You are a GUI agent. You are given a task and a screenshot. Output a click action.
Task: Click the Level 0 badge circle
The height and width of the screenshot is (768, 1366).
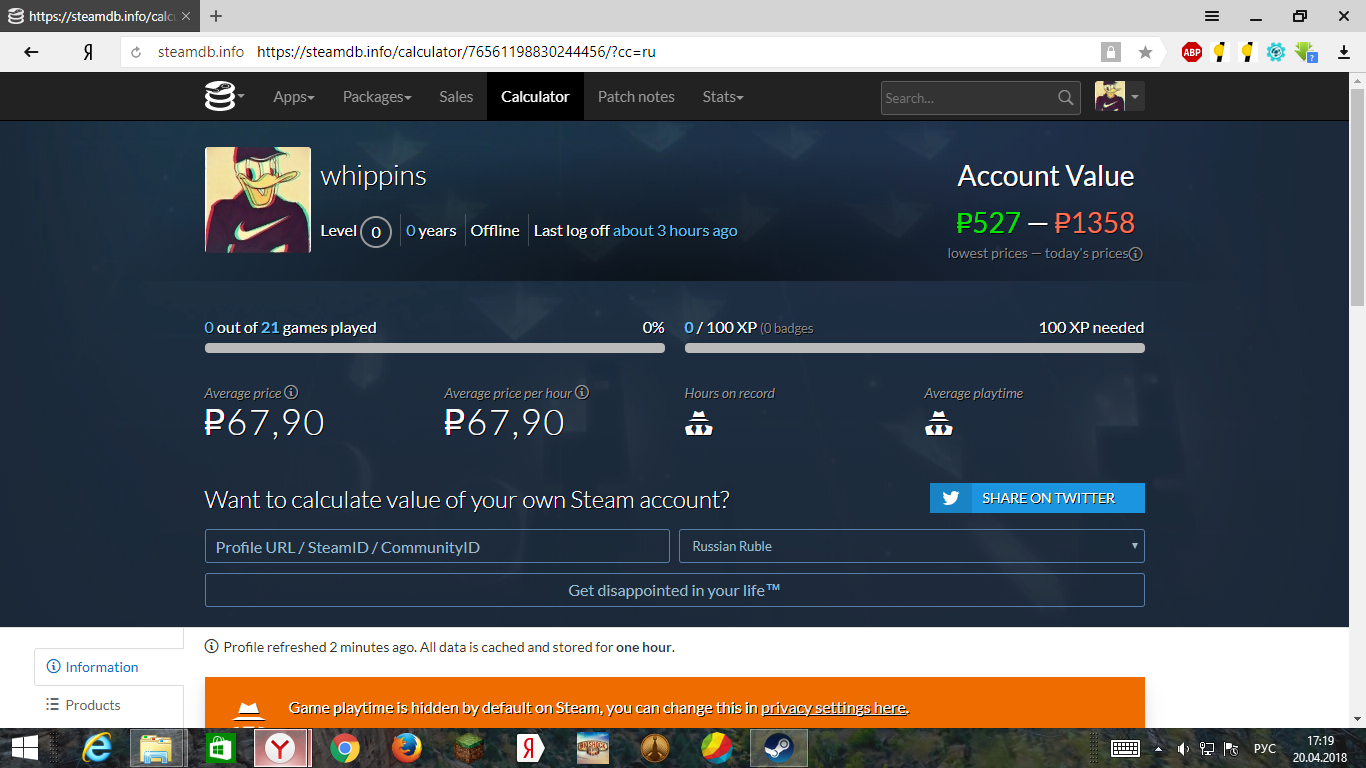coord(376,232)
